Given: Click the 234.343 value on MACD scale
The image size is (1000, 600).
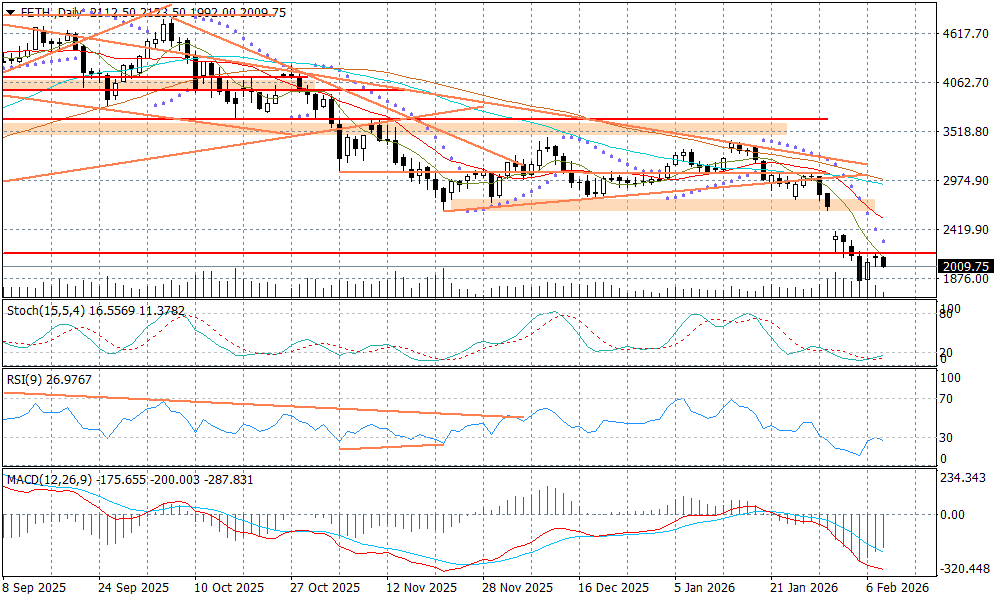Looking at the screenshot, I should point(965,478).
